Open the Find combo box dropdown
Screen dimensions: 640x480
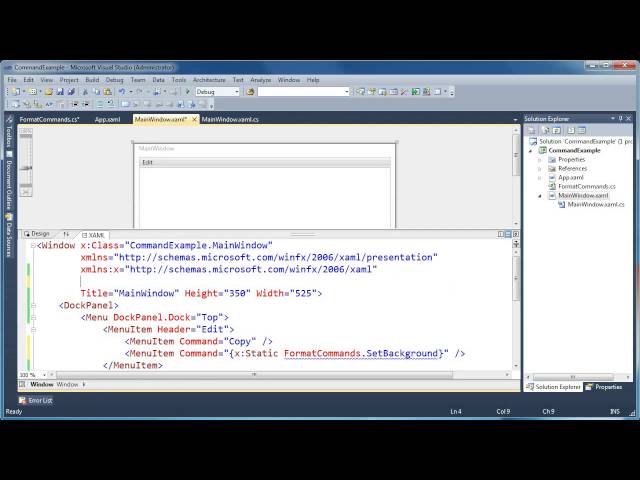coord(347,92)
